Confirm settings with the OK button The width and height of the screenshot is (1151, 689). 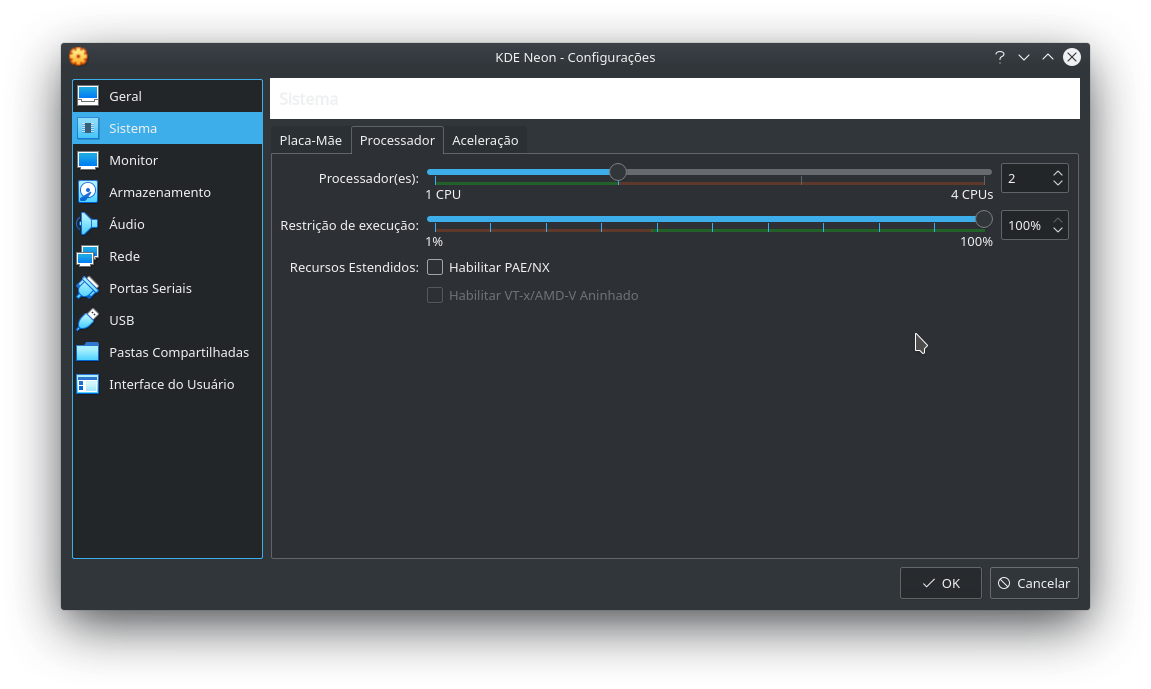(941, 583)
